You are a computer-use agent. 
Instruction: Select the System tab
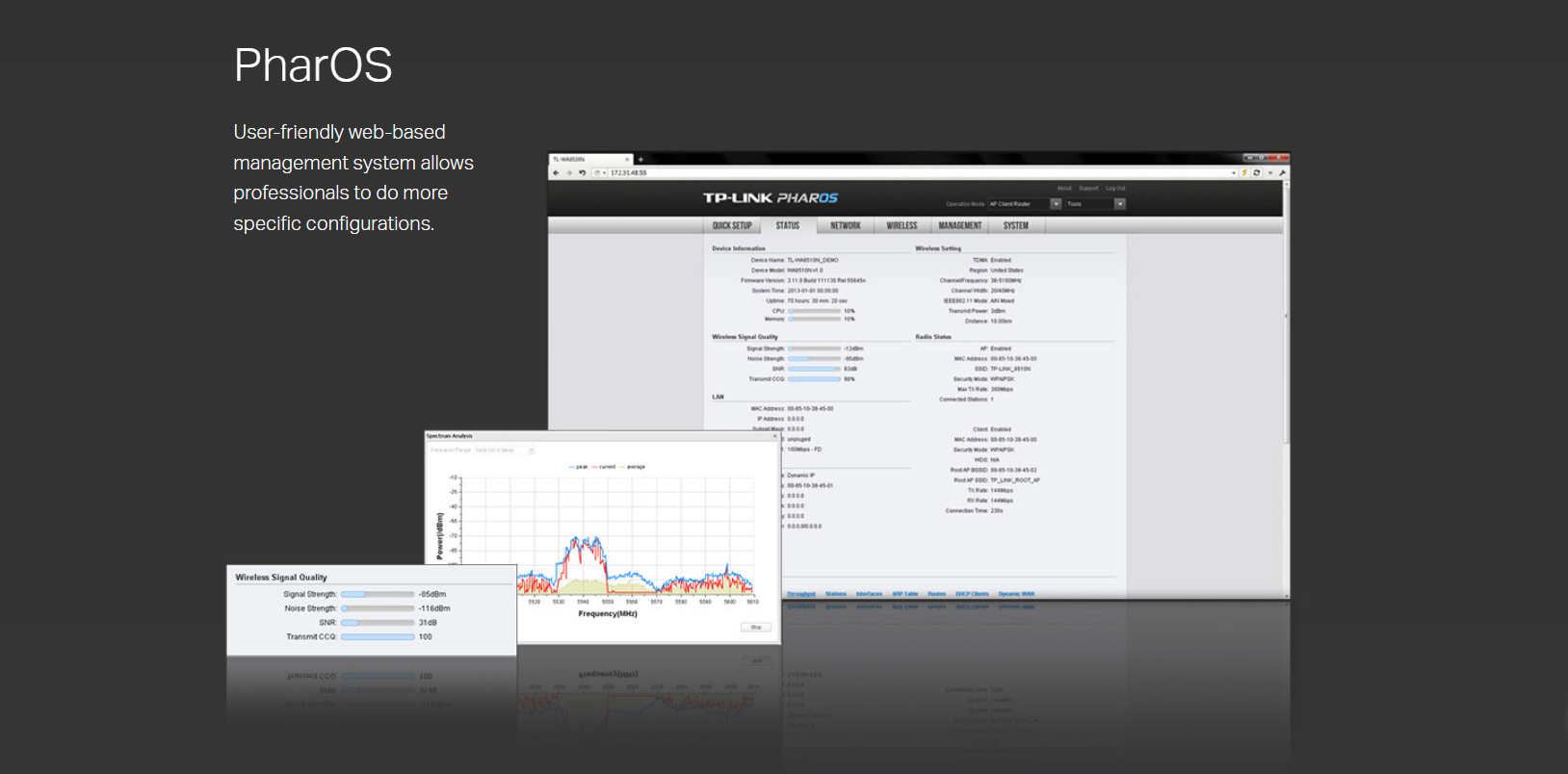(x=1015, y=226)
